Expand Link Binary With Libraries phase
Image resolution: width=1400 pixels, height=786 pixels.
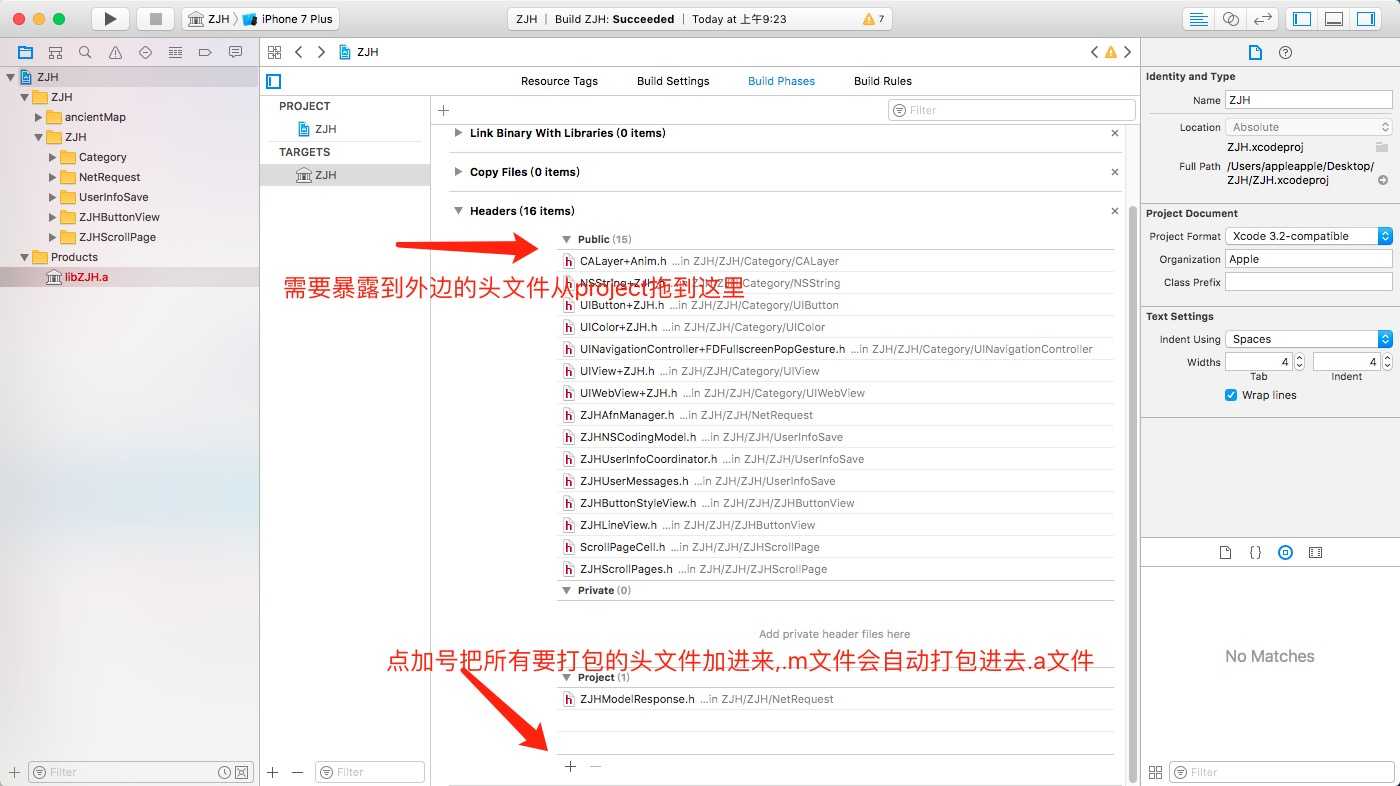click(x=459, y=133)
